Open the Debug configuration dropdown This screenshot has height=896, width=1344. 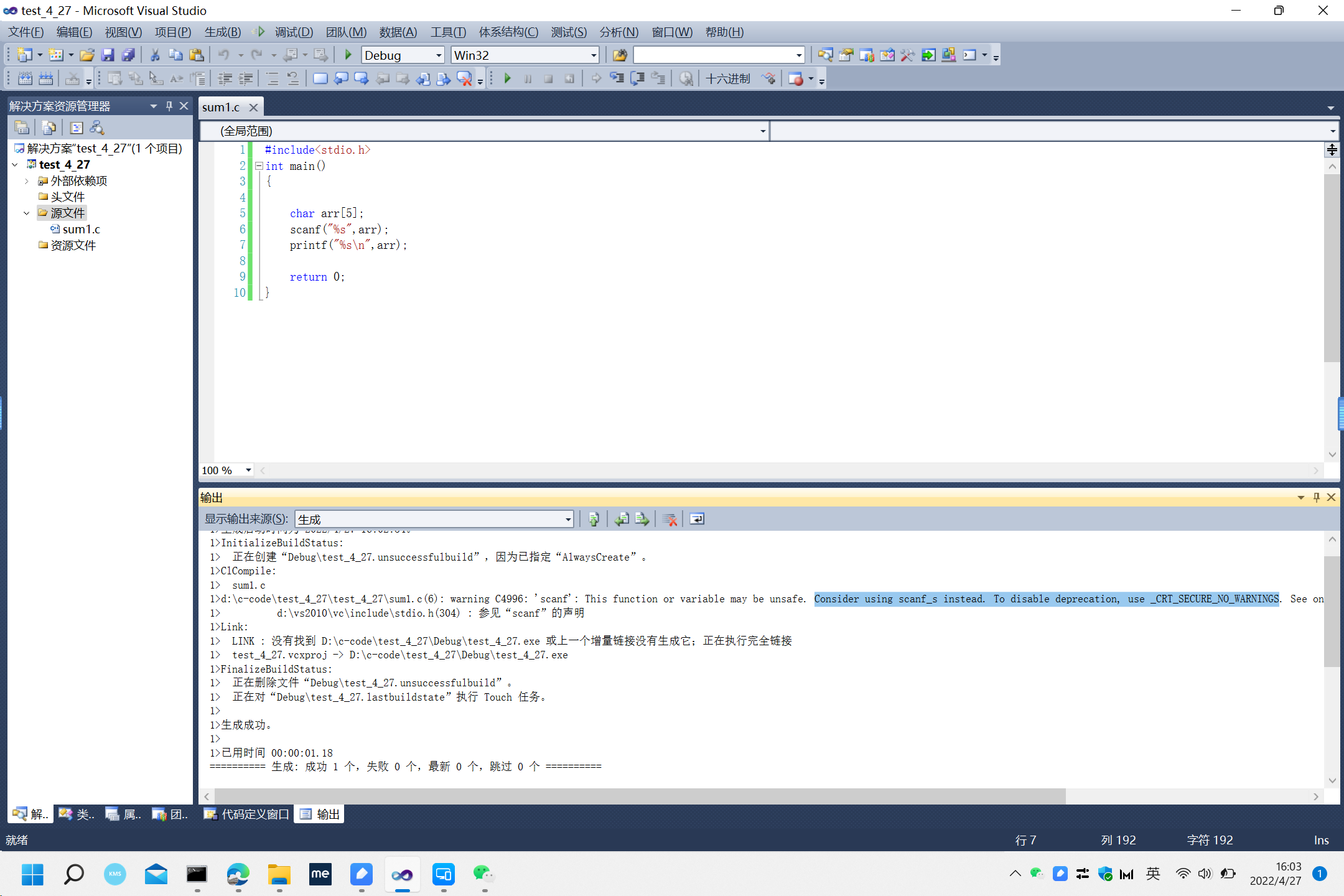pos(439,55)
